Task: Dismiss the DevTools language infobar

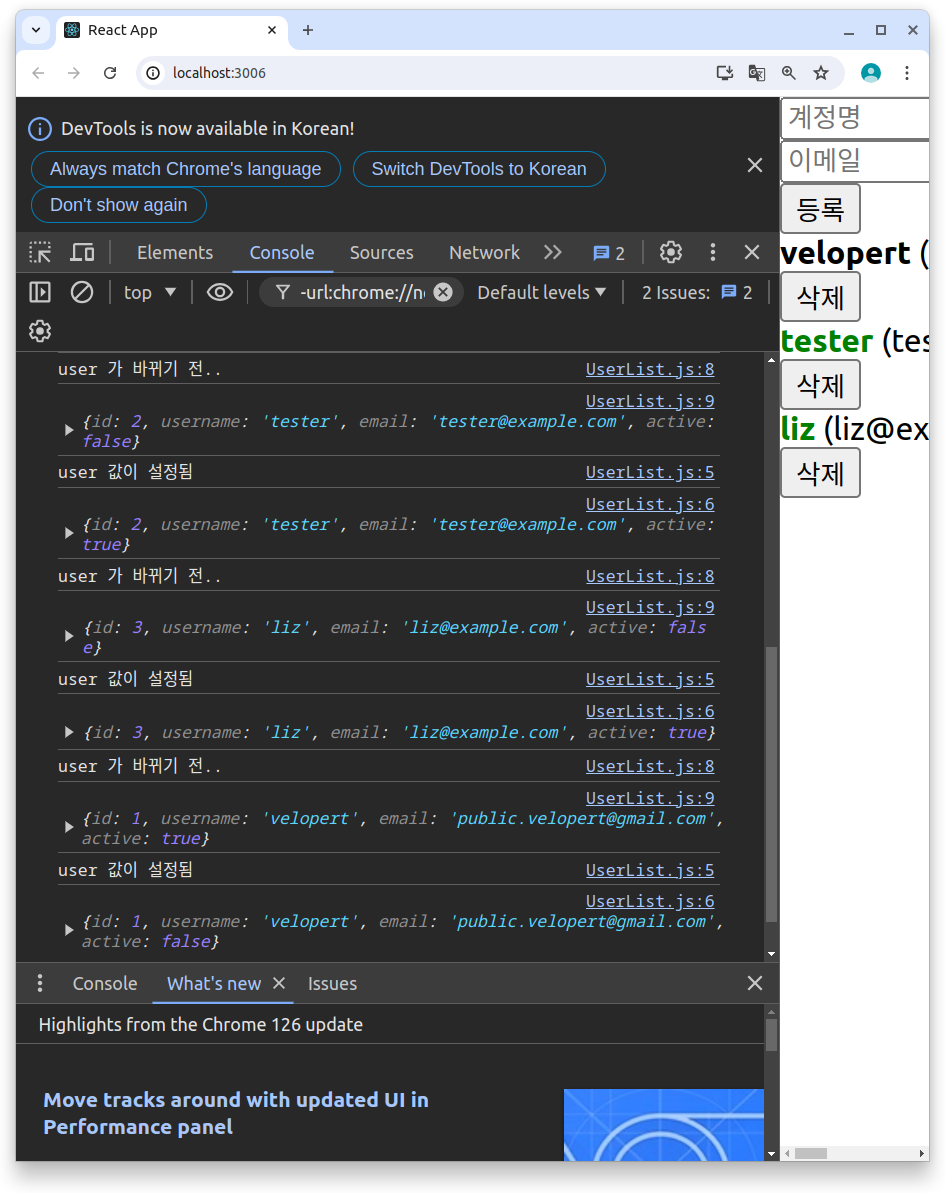Action: click(x=755, y=165)
